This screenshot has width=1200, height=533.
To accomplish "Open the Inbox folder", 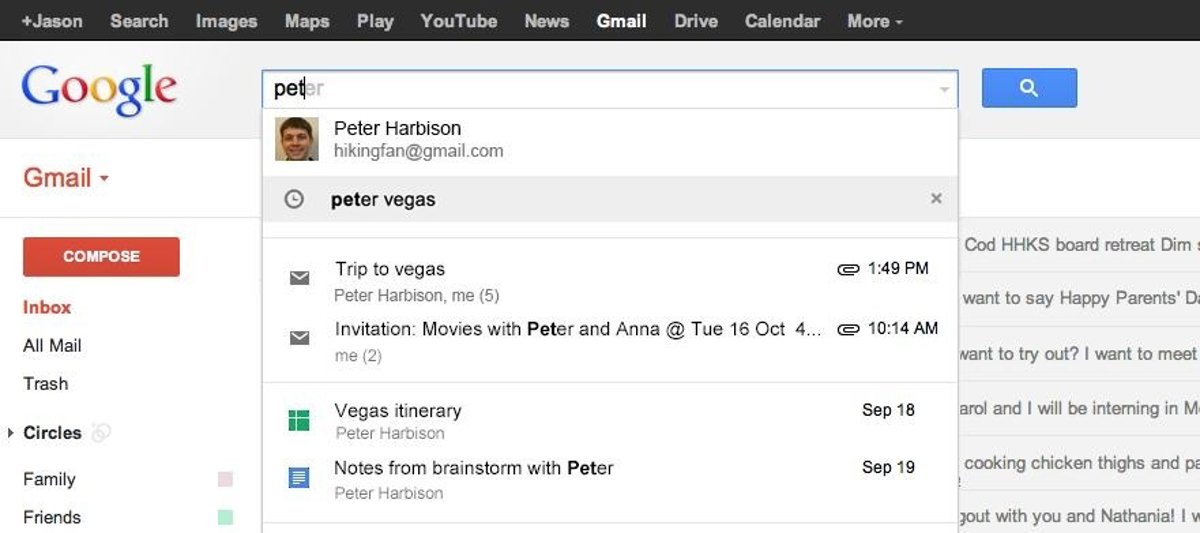I will coord(47,307).
